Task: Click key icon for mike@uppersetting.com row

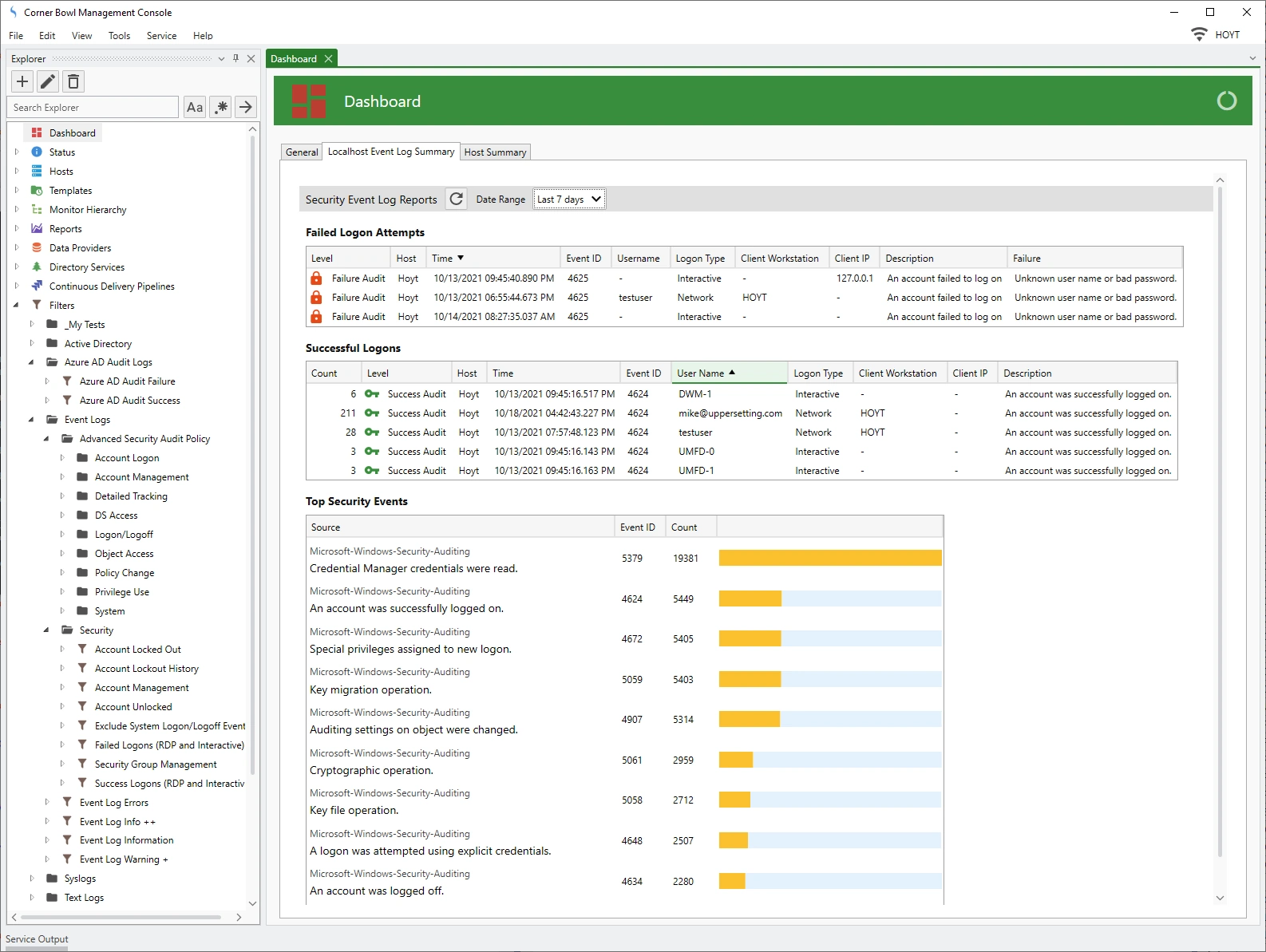Action: 372,413
